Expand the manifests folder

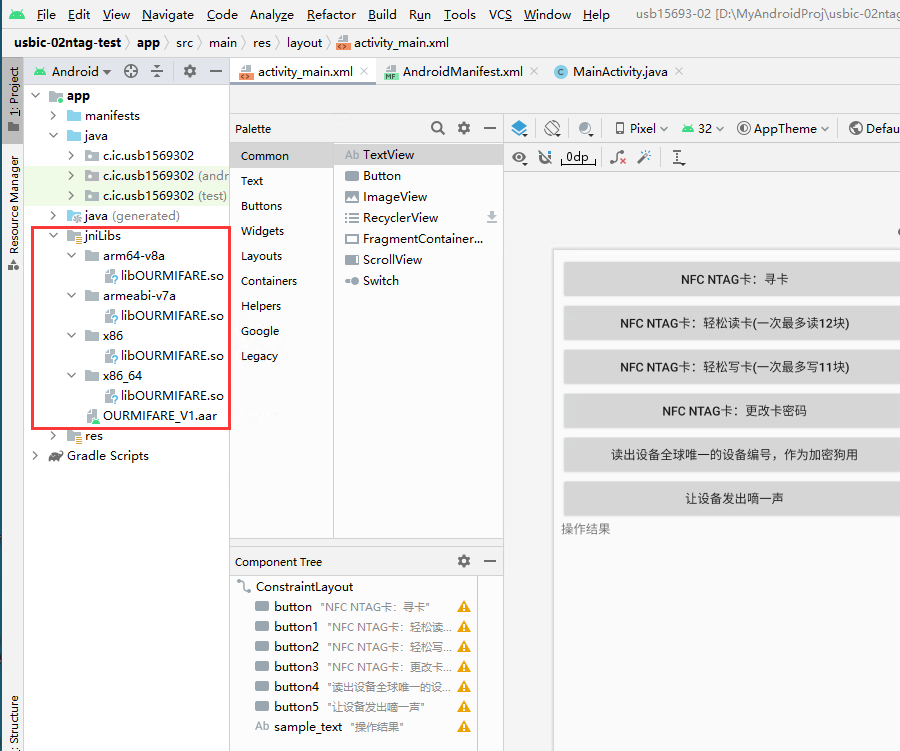pos(53,115)
